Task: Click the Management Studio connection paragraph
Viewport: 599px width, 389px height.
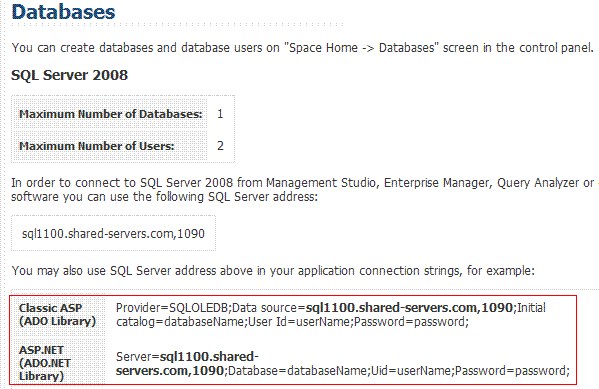Action: (303, 190)
